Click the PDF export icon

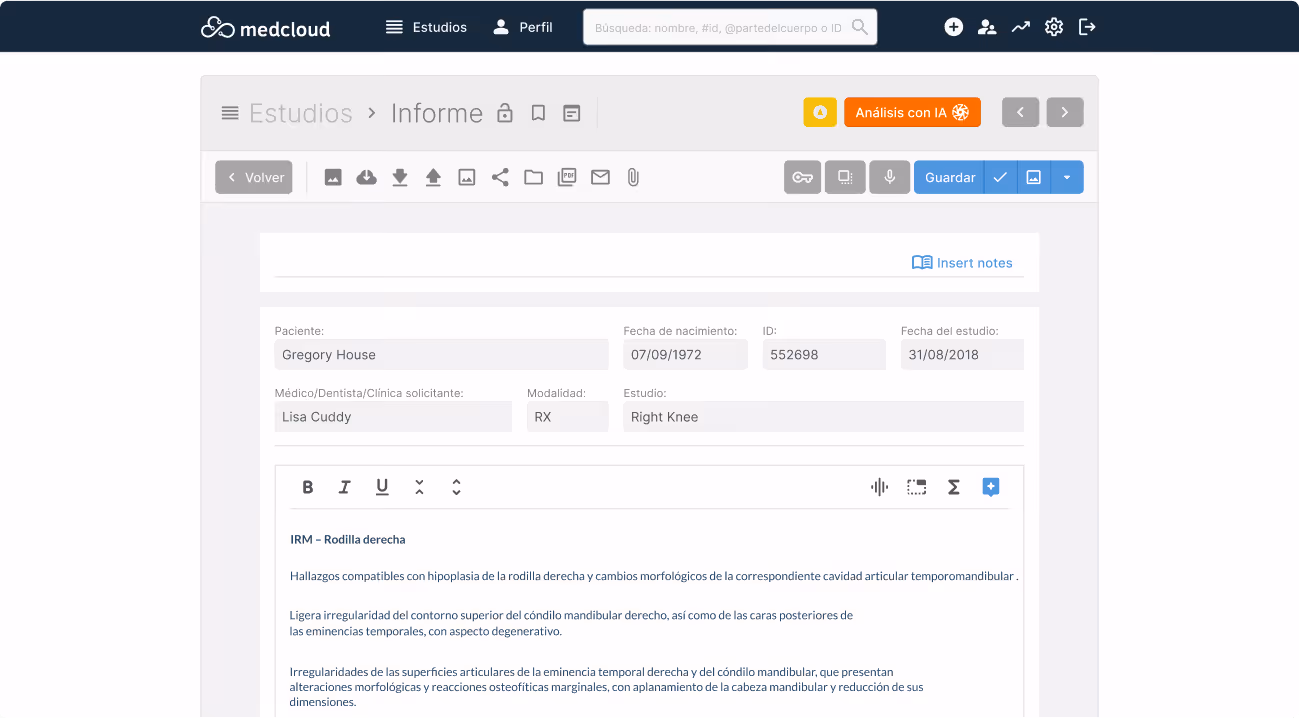pyautogui.click(x=567, y=177)
